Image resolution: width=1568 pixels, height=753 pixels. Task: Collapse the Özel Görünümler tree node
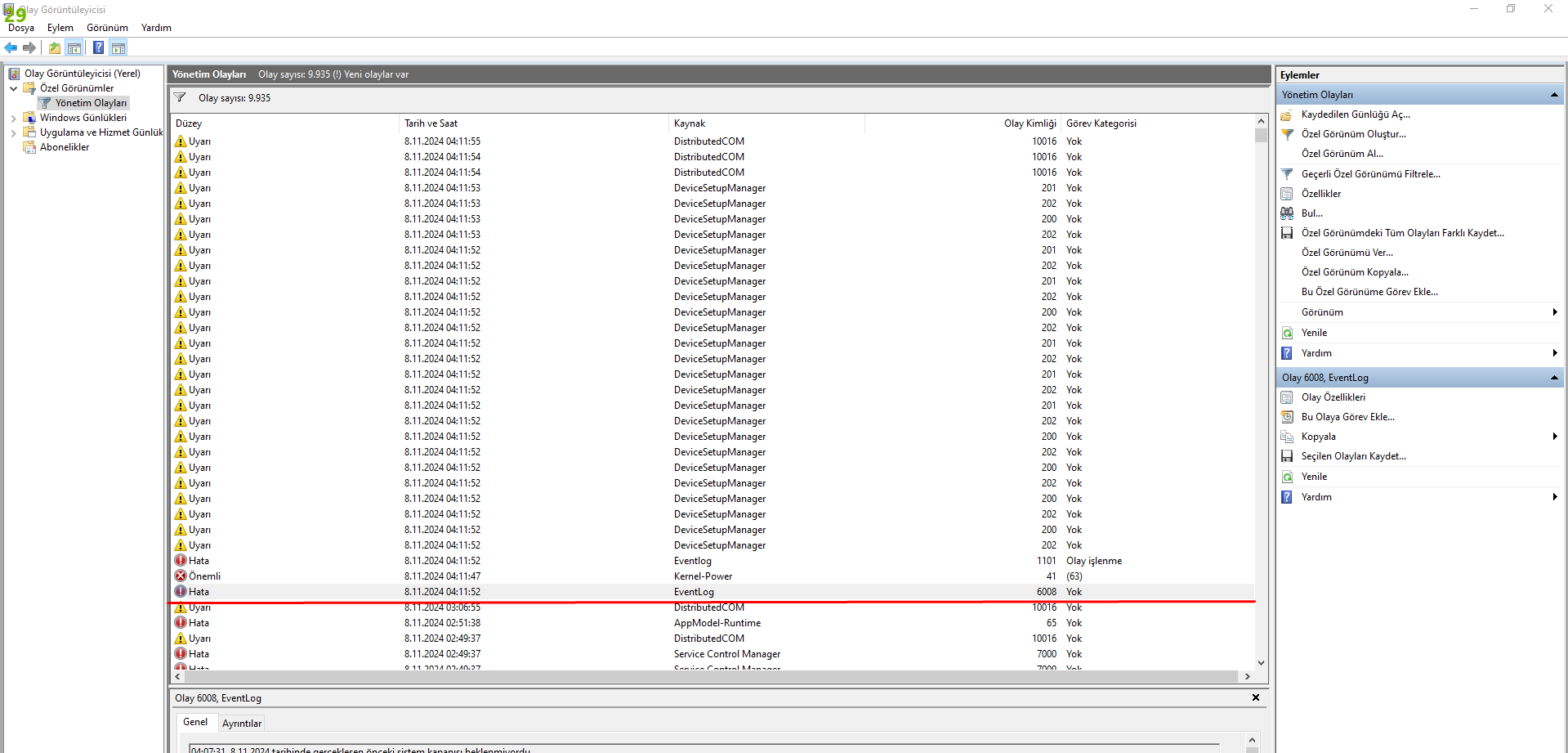pyautogui.click(x=13, y=88)
